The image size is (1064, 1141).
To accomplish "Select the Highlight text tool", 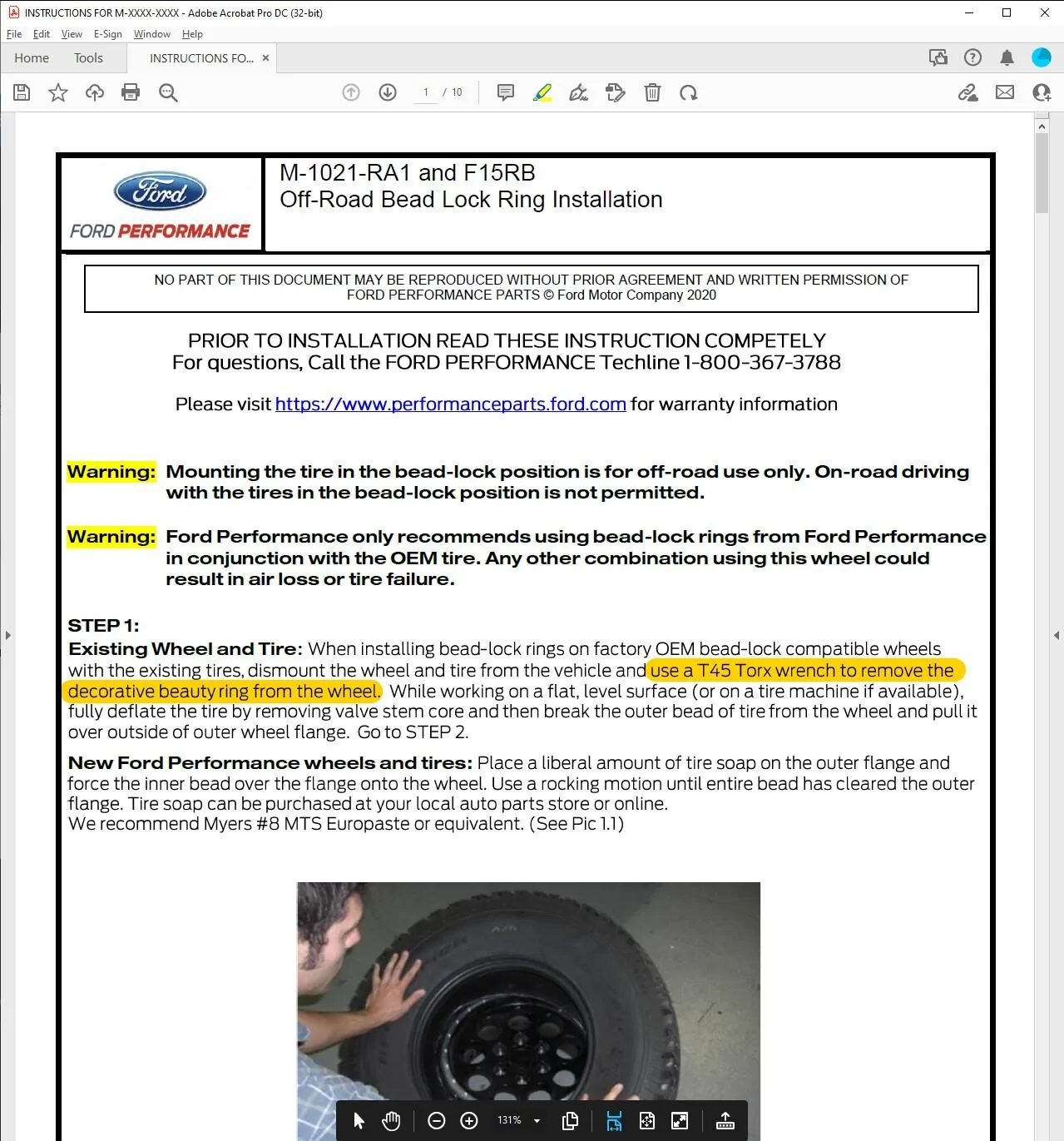I will 542,92.
